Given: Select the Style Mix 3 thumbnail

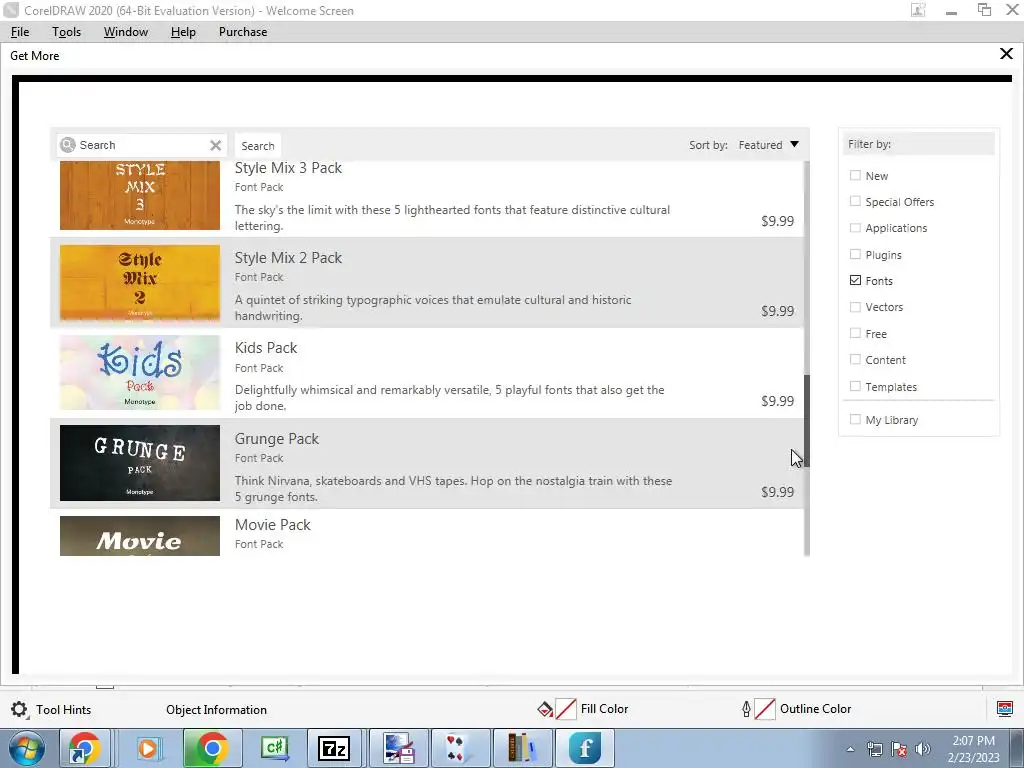Looking at the screenshot, I should 140,196.
